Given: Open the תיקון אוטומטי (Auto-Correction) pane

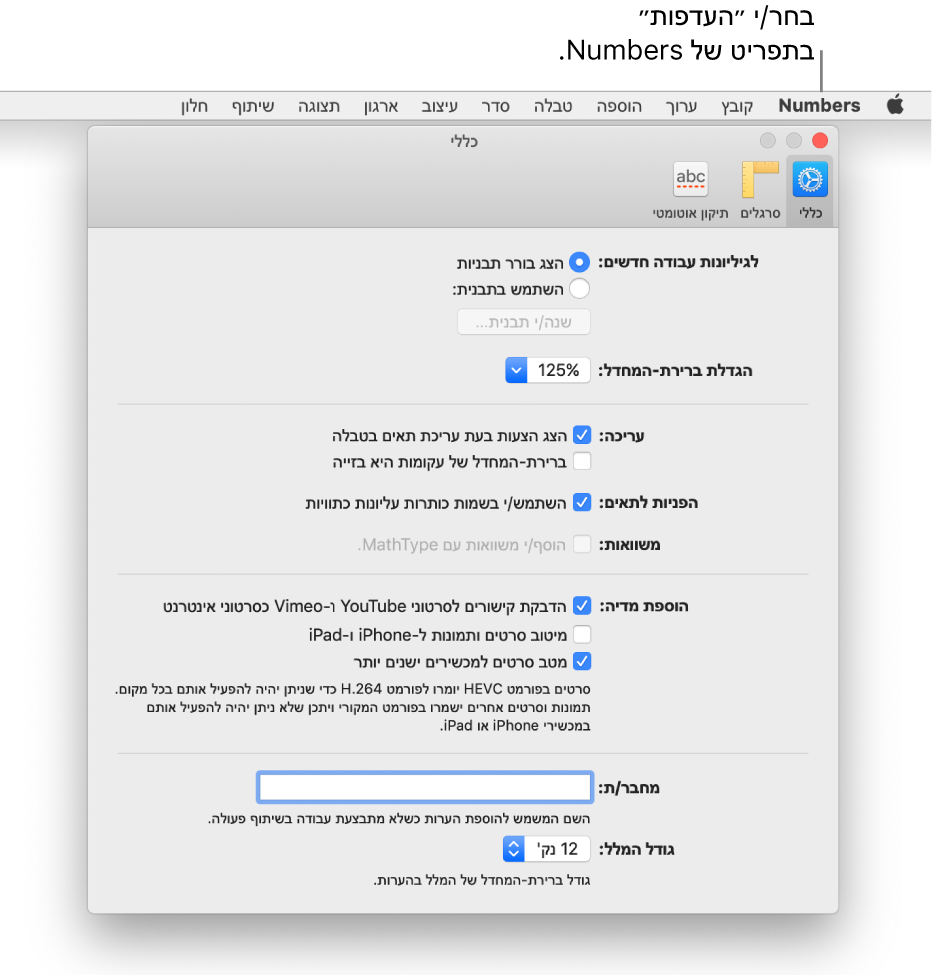Looking at the screenshot, I should click(x=690, y=190).
